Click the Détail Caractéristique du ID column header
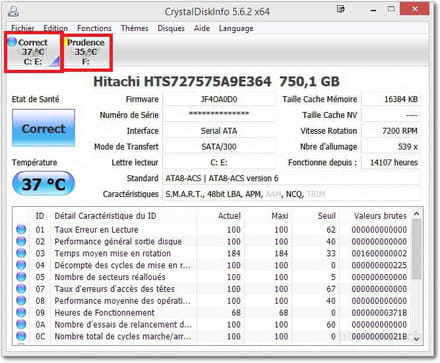440x363 pixels. coord(105,216)
